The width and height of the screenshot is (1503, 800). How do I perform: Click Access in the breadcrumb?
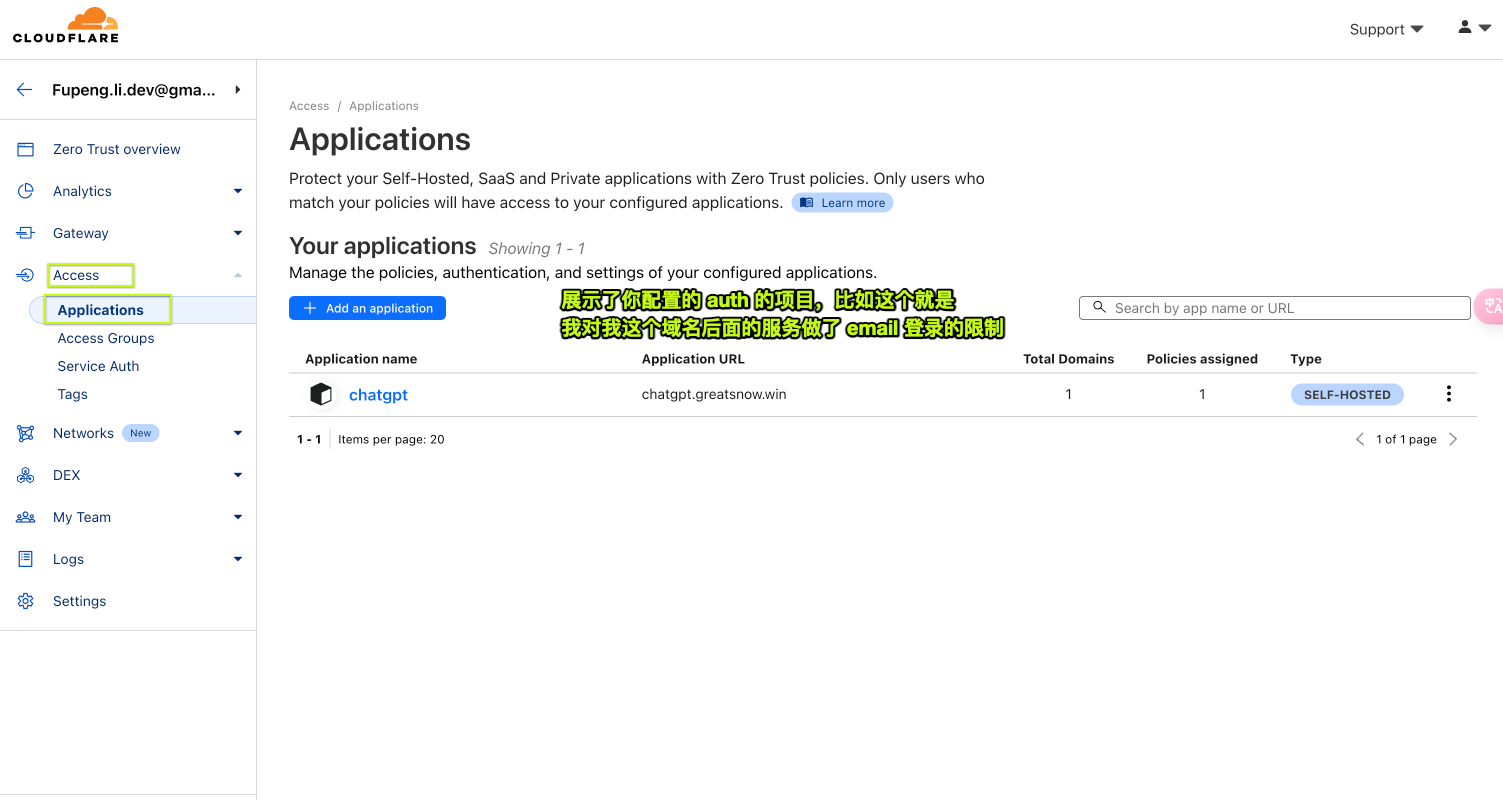[x=309, y=106]
